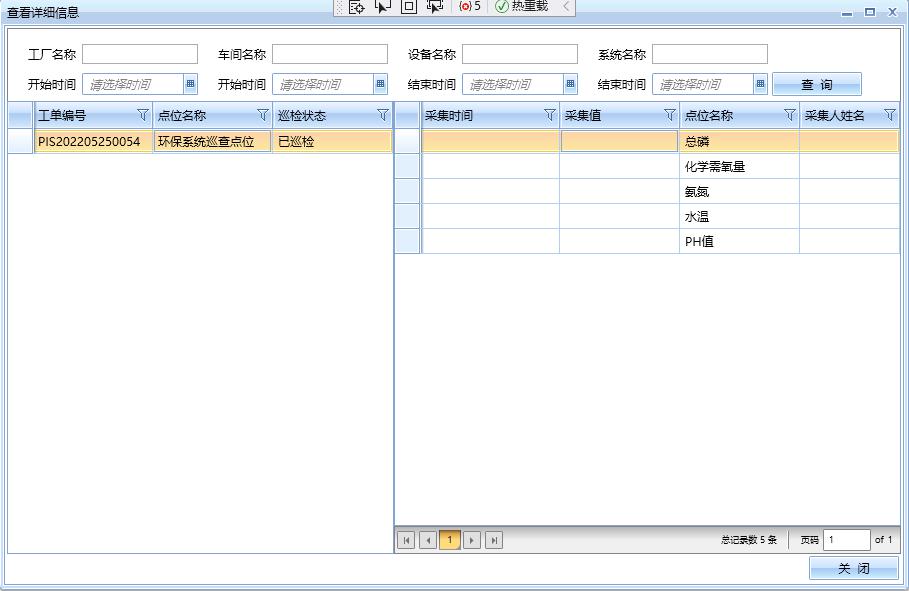Activate the select element cursor tool

click(382, 6)
